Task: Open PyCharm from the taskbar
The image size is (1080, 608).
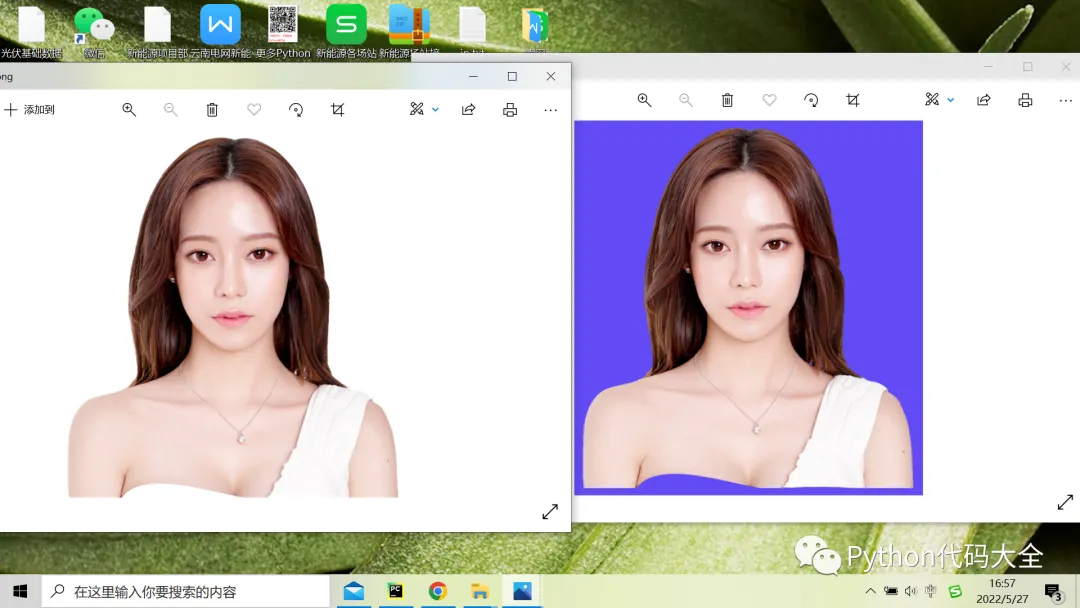Action: [x=395, y=591]
